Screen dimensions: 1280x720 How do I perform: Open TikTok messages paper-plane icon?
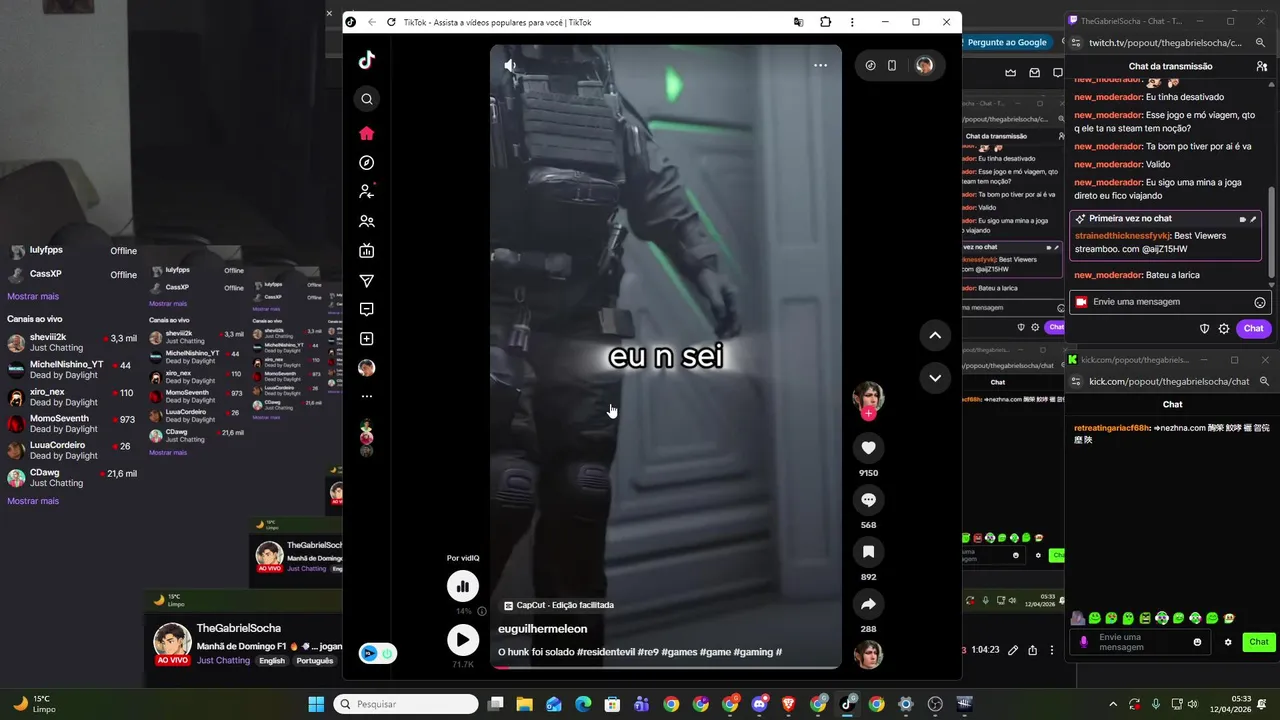click(x=367, y=281)
